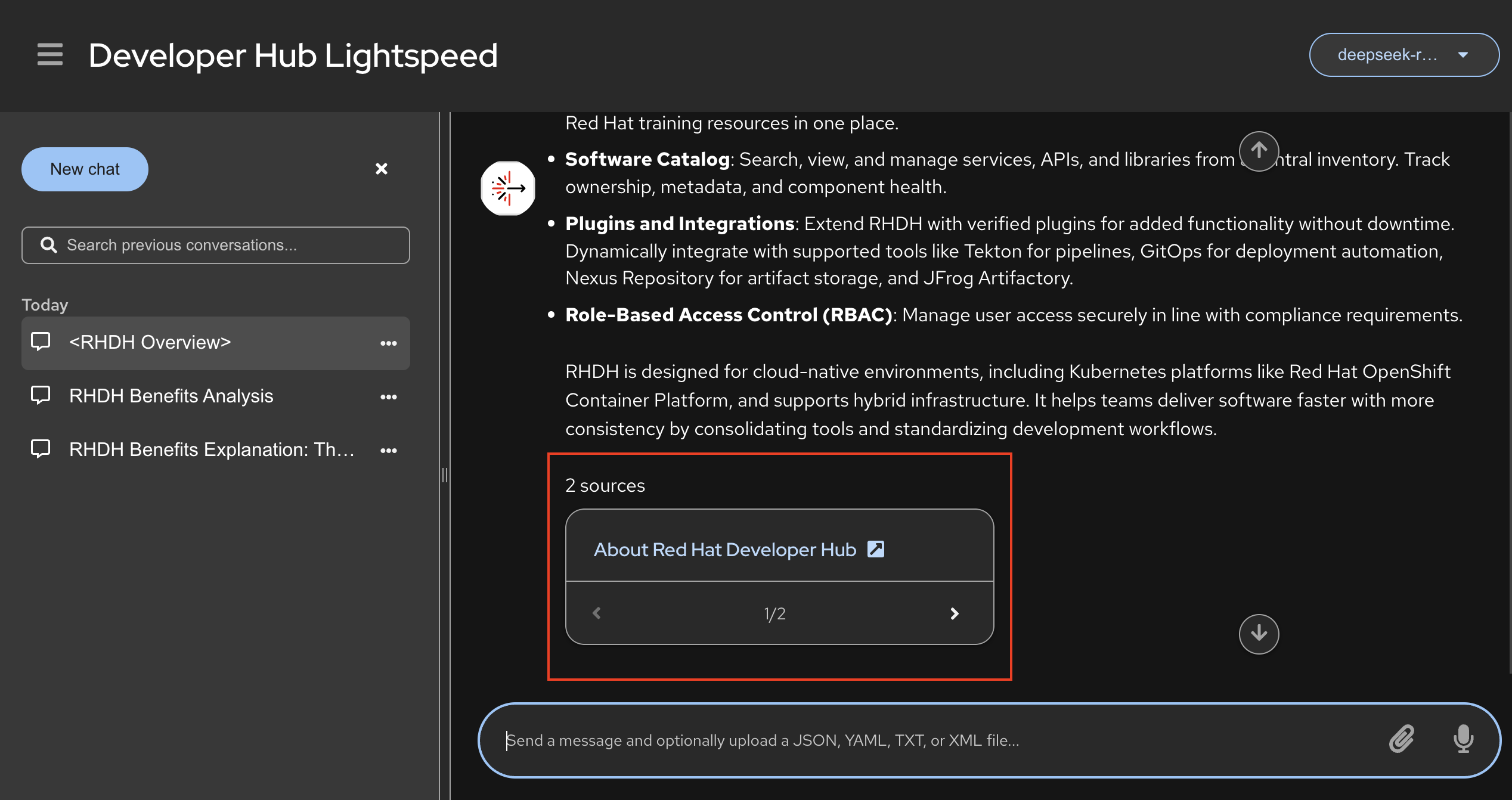Open the RHDH Benefits Analysis conversation
Screen dimensions: 1512x800
(x=171, y=396)
